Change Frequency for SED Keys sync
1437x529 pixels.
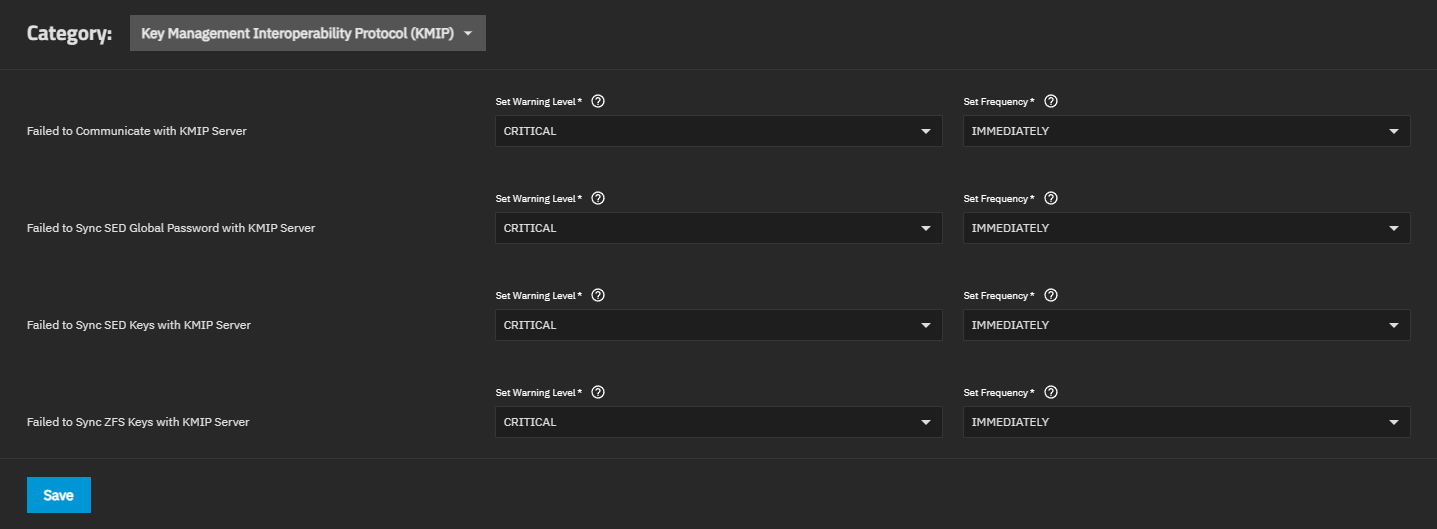coord(1186,325)
